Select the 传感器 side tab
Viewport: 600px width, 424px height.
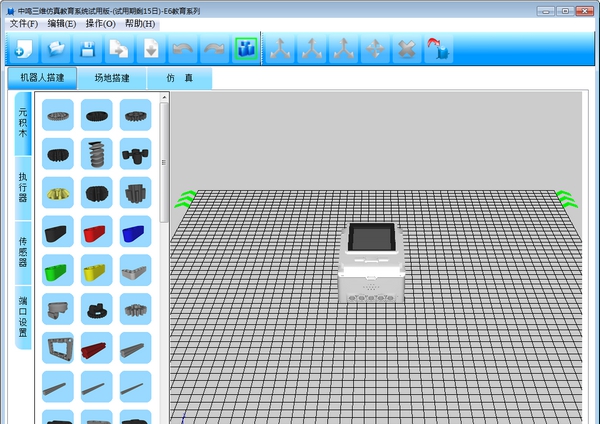click(23, 253)
